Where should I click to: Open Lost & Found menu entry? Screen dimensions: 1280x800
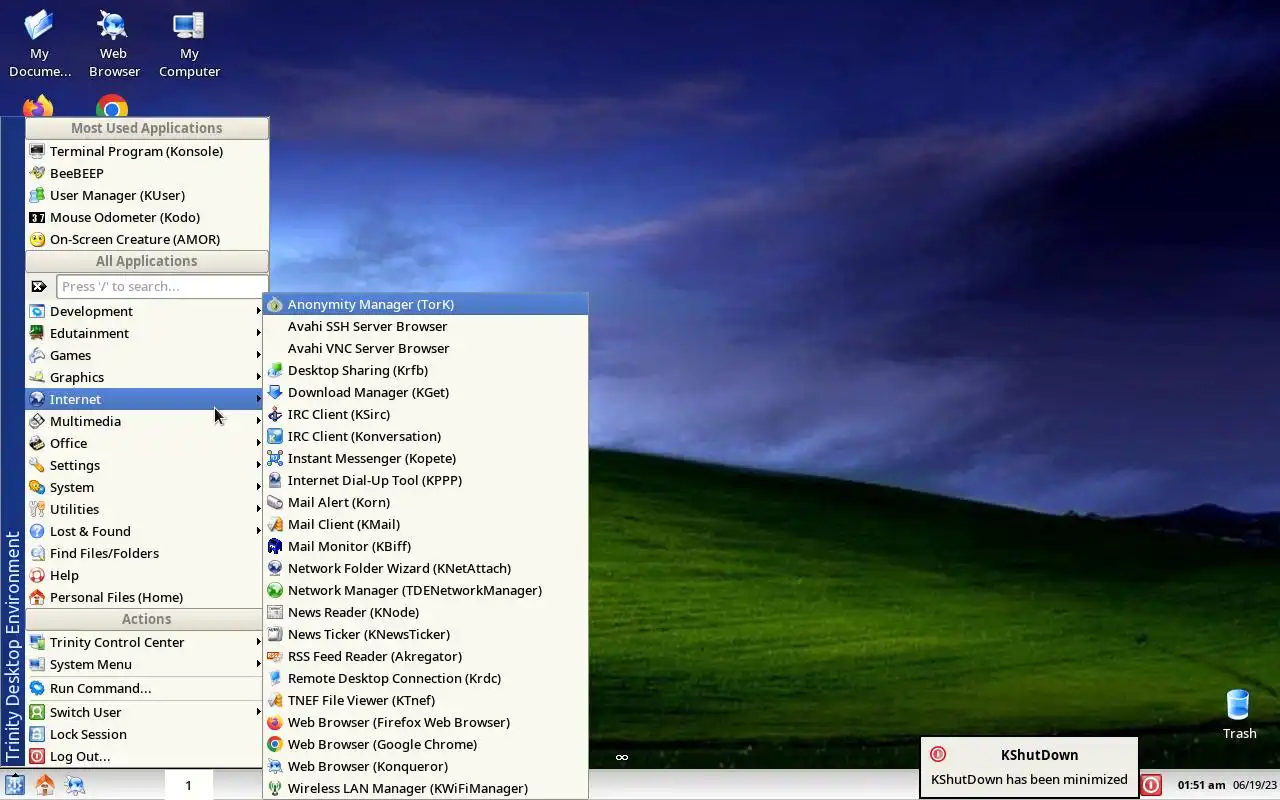pyautogui.click(x=146, y=531)
